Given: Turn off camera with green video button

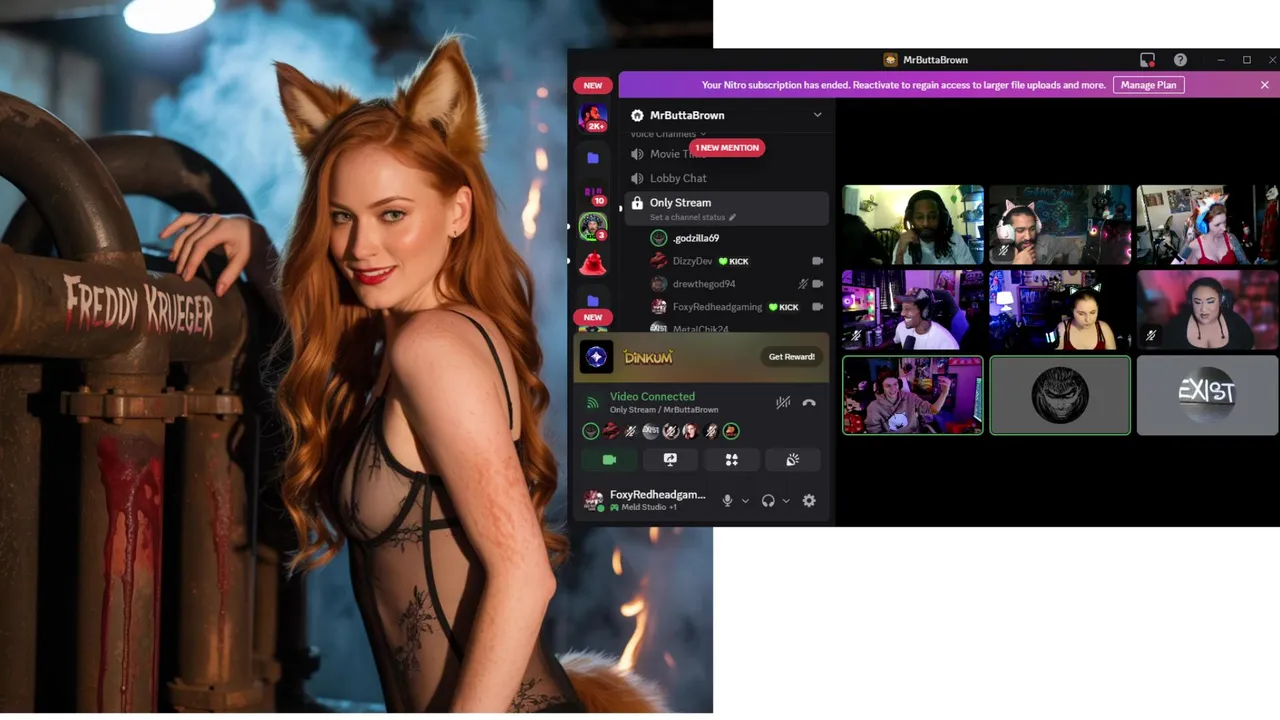Looking at the screenshot, I should tap(609, 460).
